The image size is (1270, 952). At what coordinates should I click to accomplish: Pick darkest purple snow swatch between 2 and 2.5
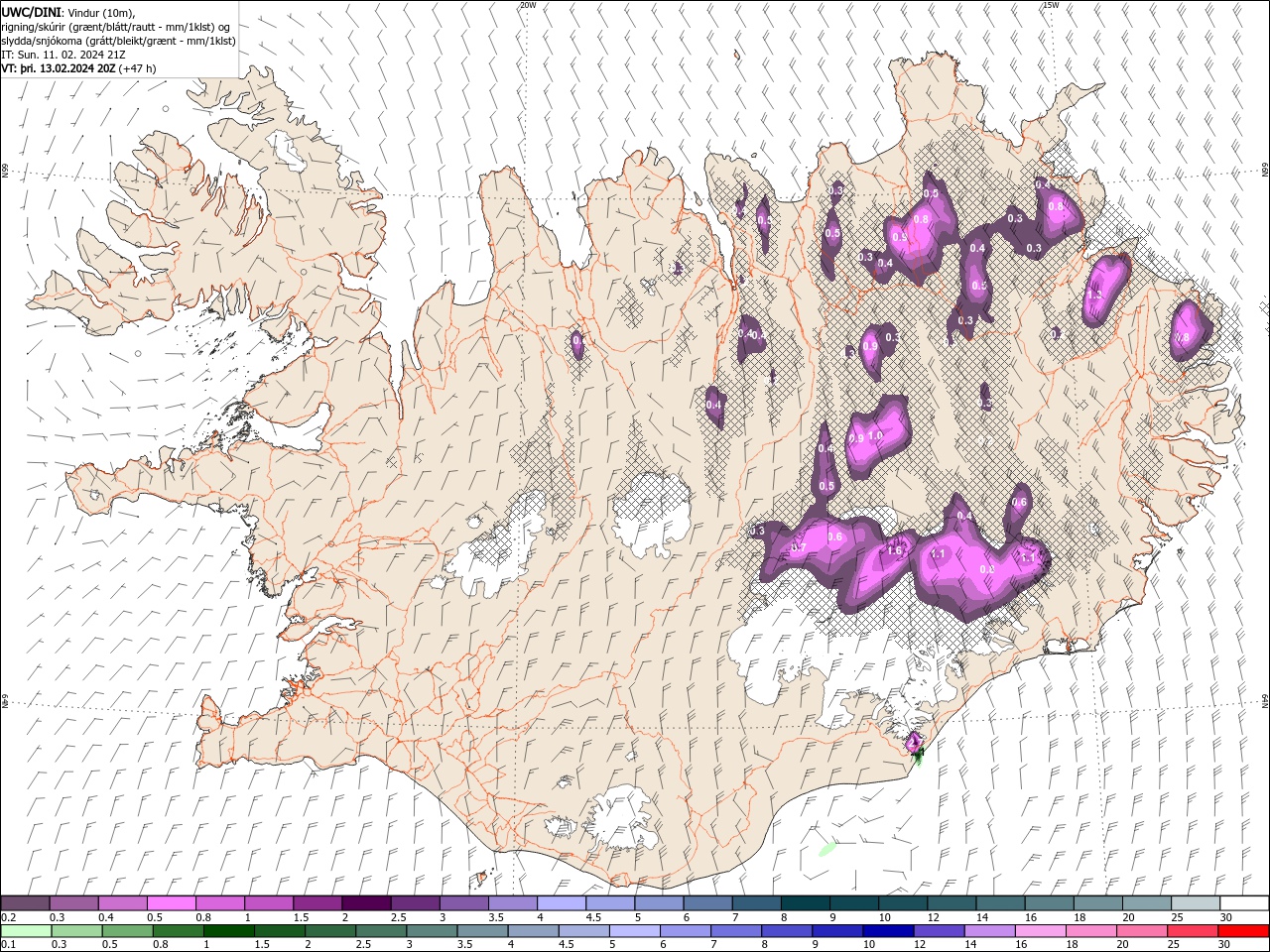(x=366, y=902)
